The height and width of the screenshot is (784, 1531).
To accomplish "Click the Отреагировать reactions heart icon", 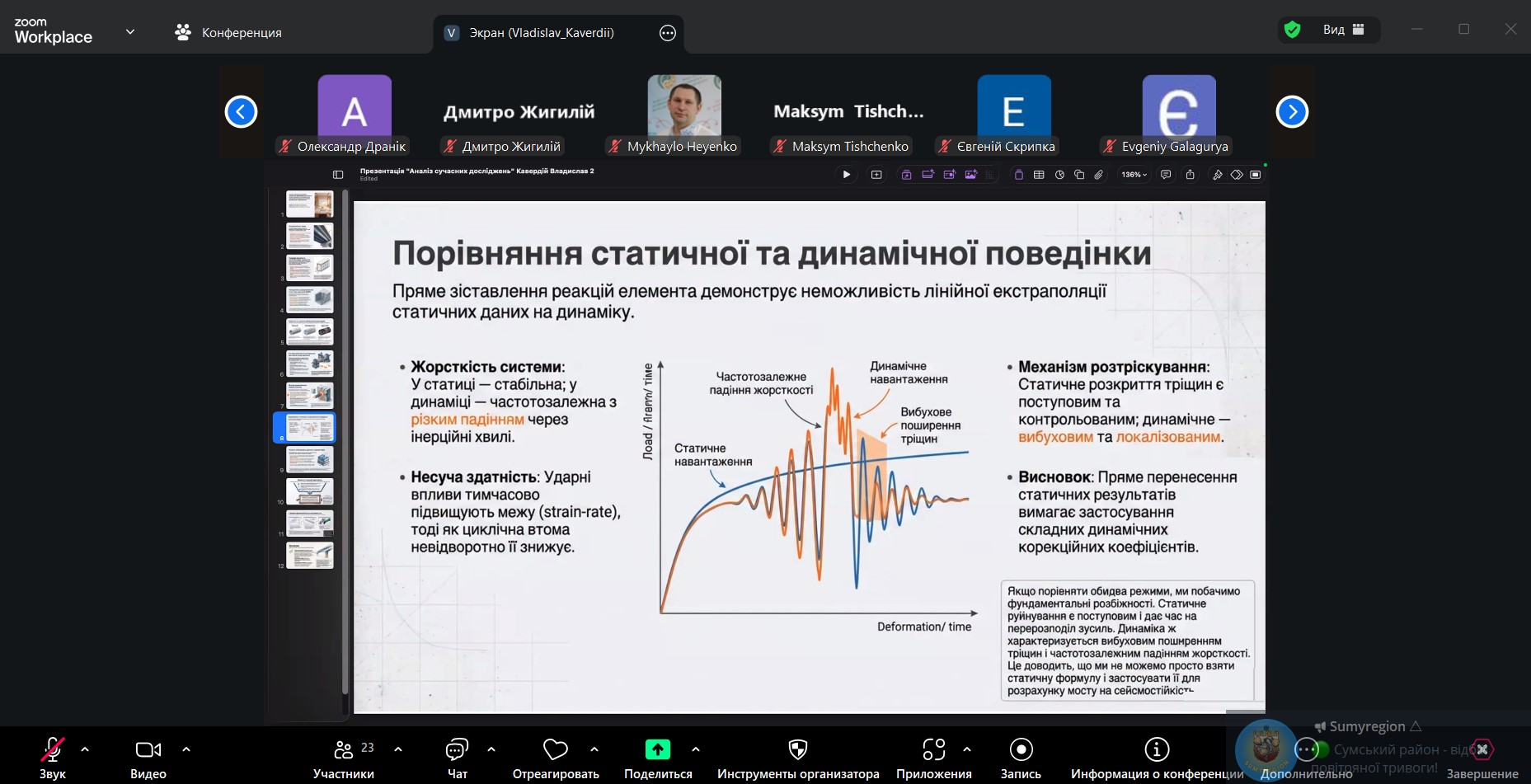I will tap(555, 750).
